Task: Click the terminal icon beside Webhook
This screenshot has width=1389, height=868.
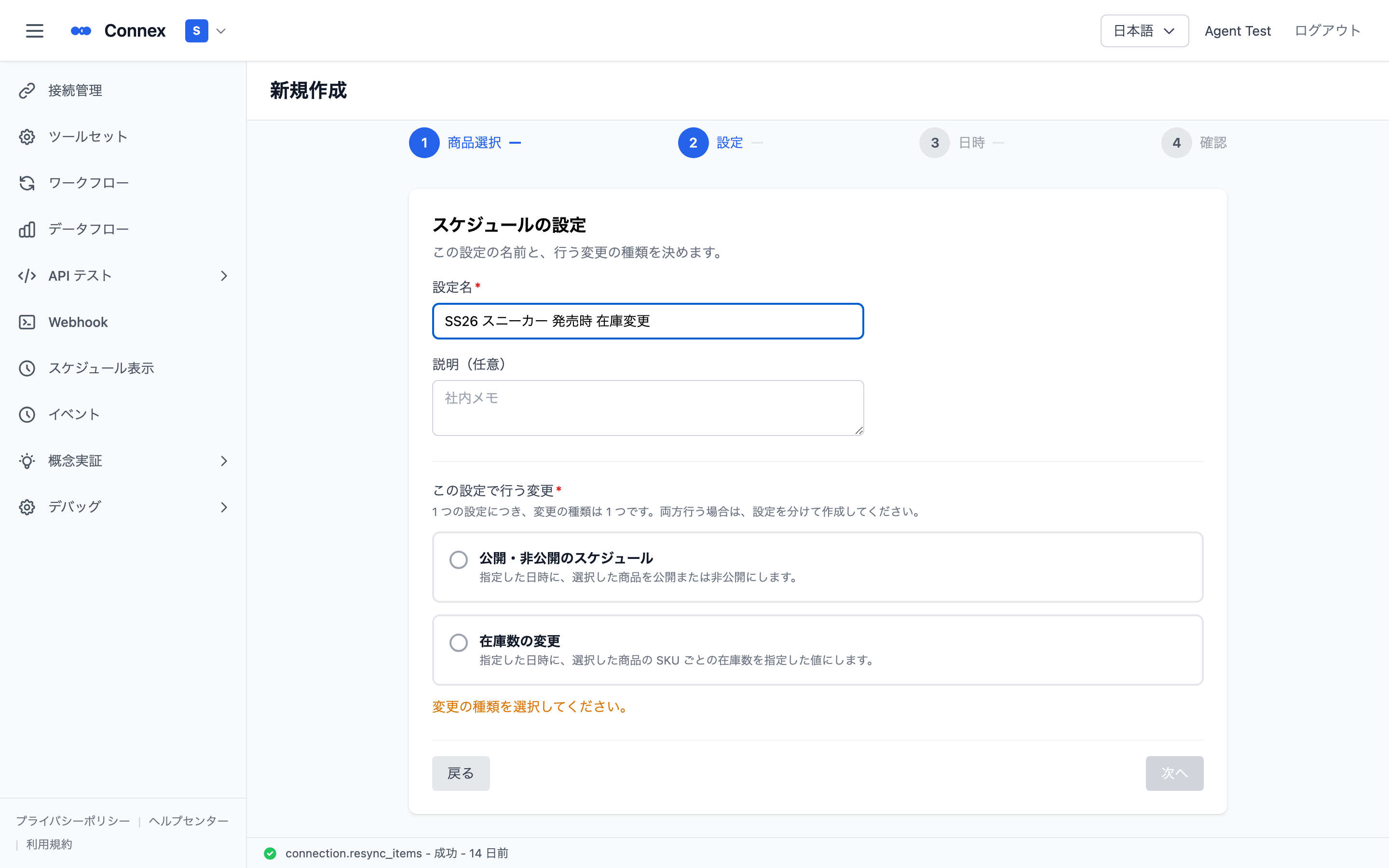Action: coord(27,322)
